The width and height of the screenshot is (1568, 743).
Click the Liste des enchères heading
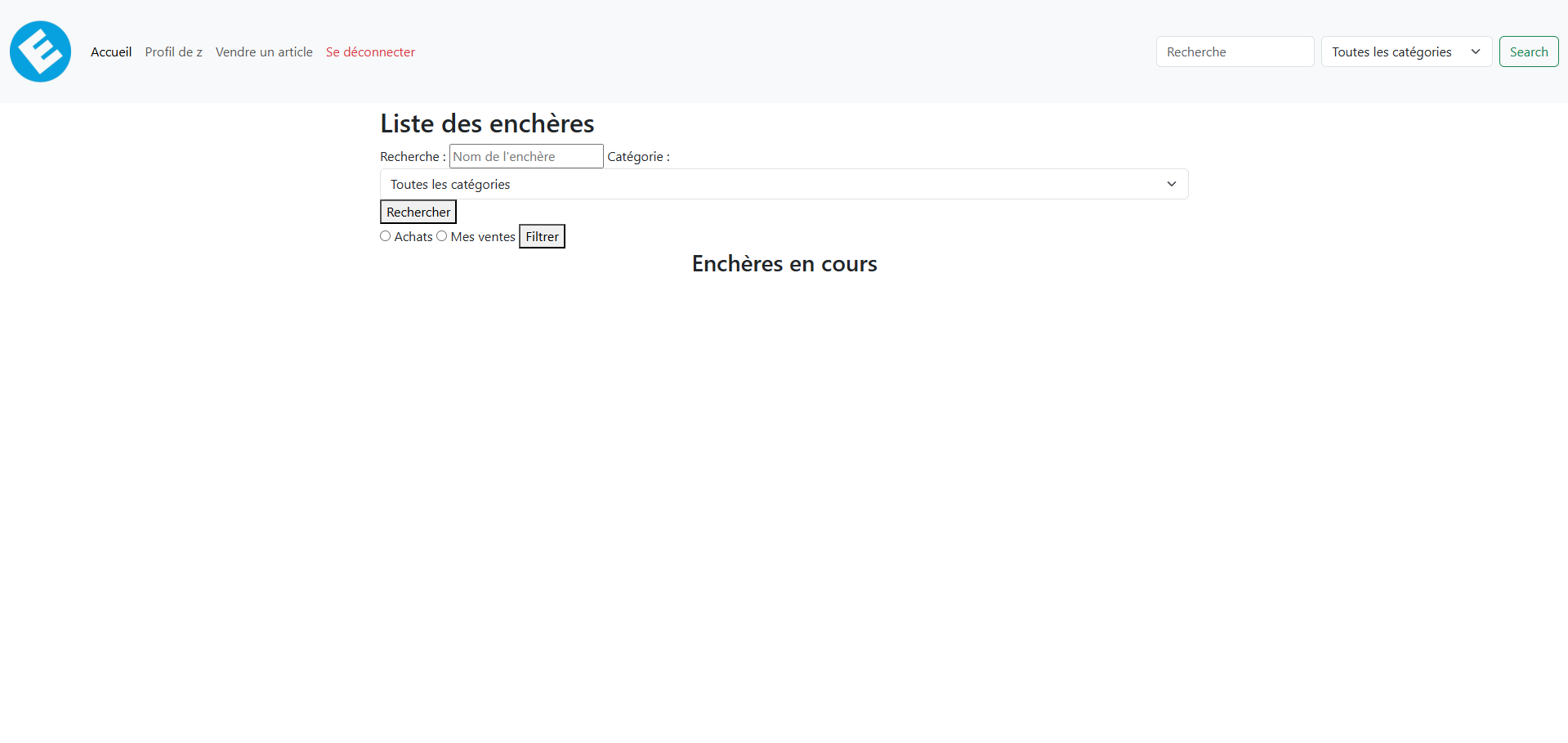coord(487,123)
